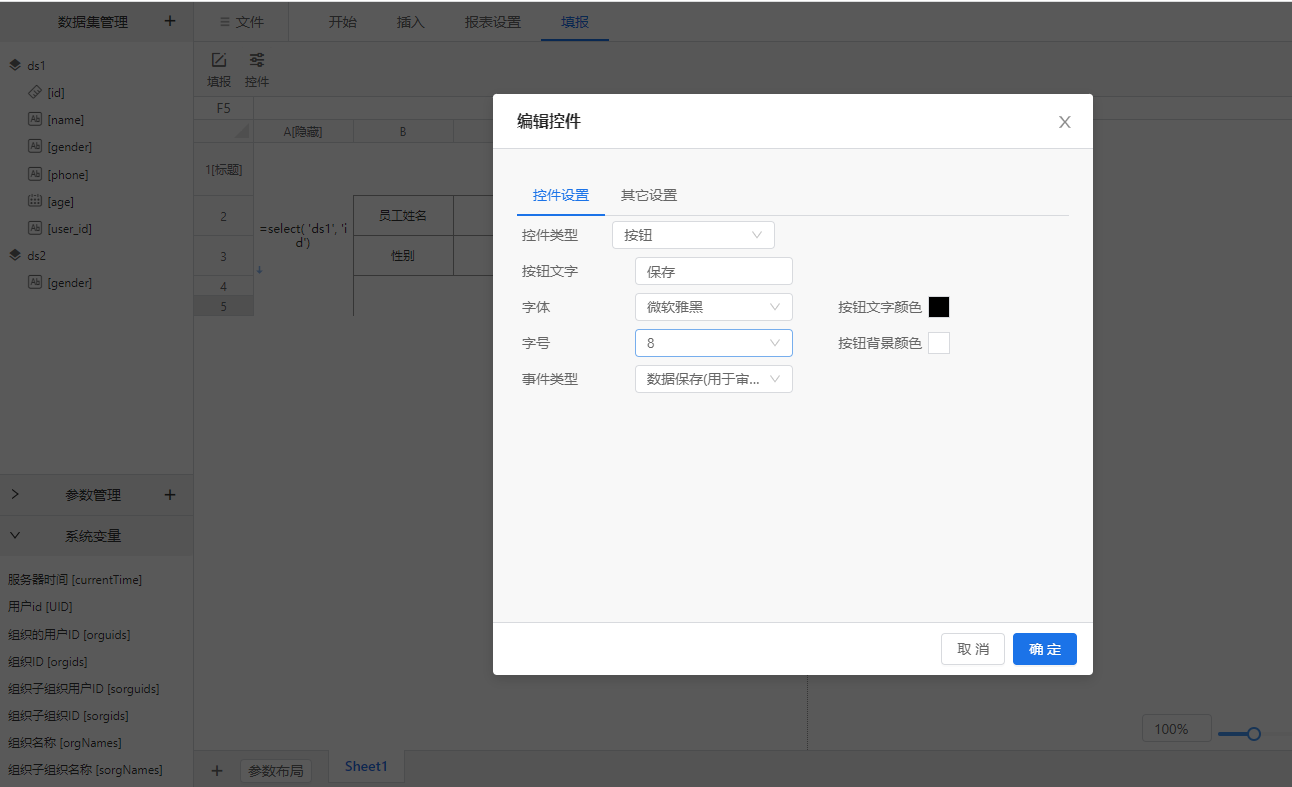Viewport: 1292px width, 787px height.
Task: Select column header A[隐藏]
Action: click(x=303, y=131)
